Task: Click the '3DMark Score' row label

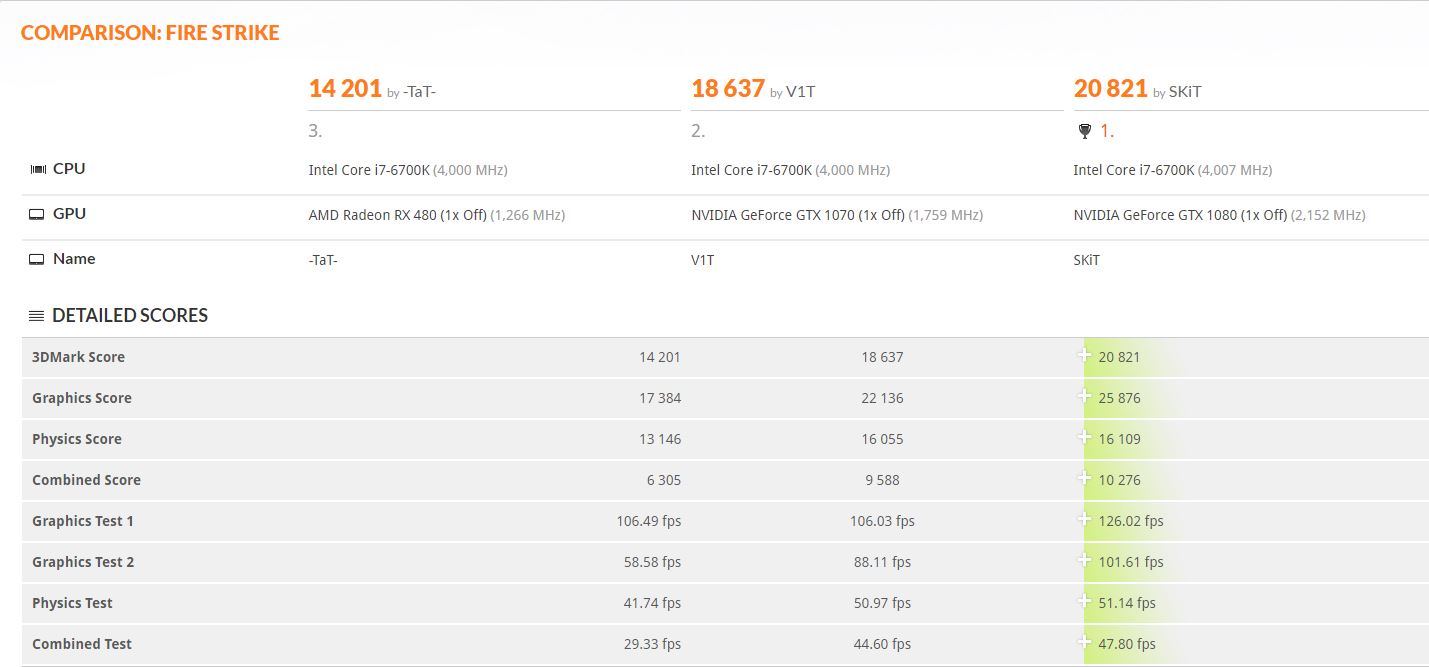Action: tap(78, 357)
